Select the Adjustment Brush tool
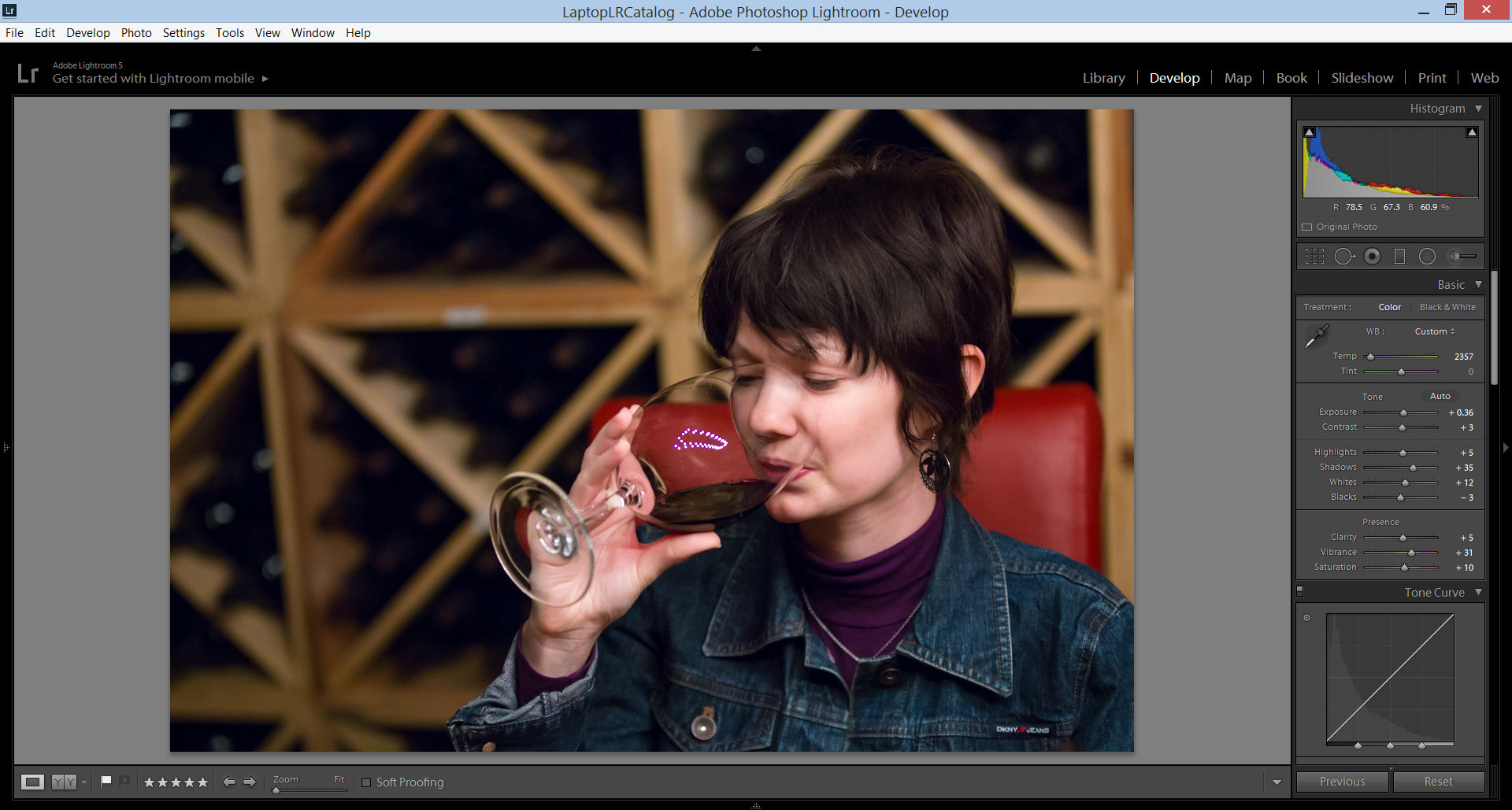Image resolution: width=1512 pixels, height=810 pixels. point(1462,257)
